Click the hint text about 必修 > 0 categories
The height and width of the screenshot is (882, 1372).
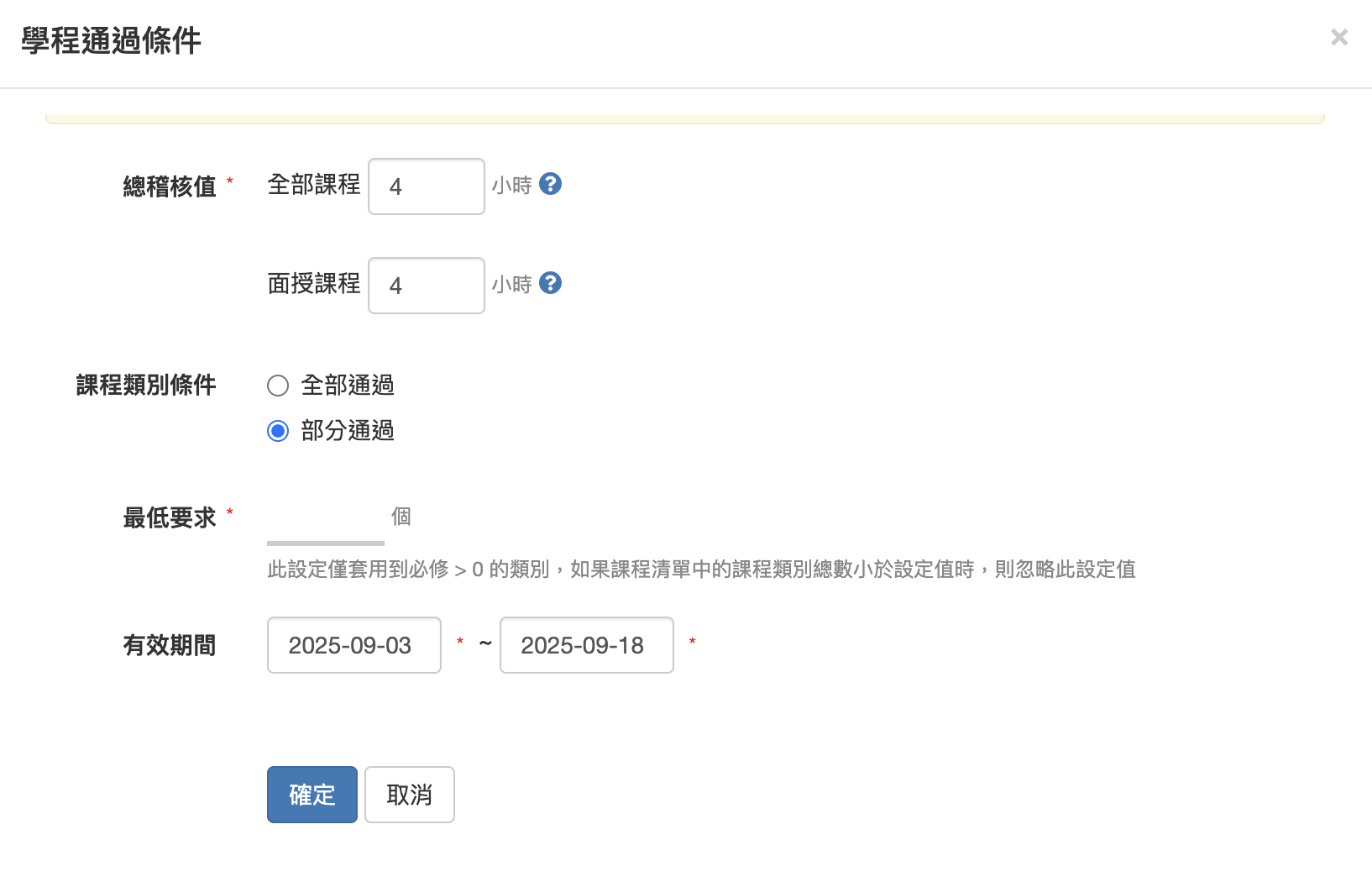tap(701, 570)
